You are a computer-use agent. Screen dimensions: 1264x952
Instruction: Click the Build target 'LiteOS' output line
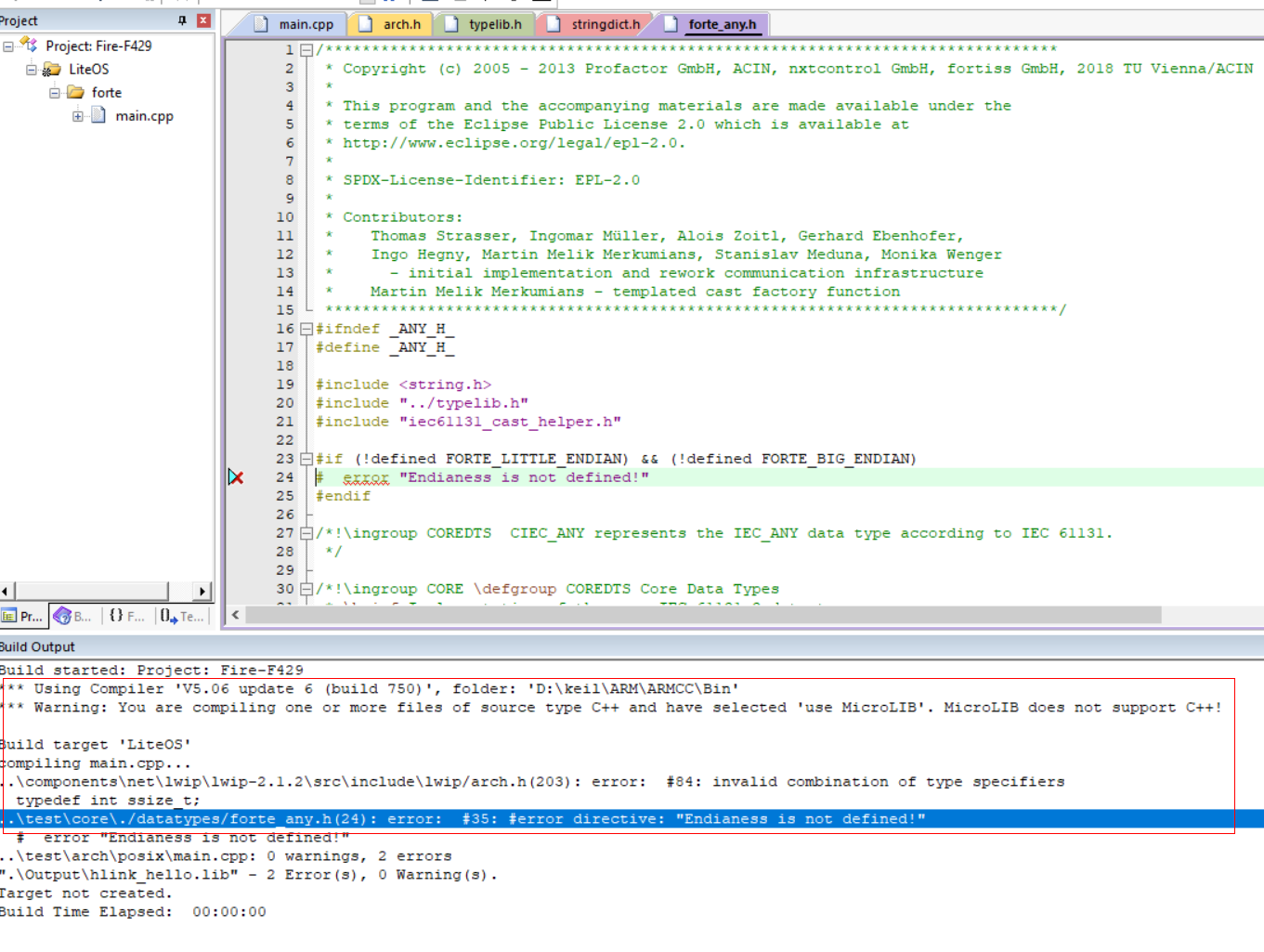tap(96, 745)
